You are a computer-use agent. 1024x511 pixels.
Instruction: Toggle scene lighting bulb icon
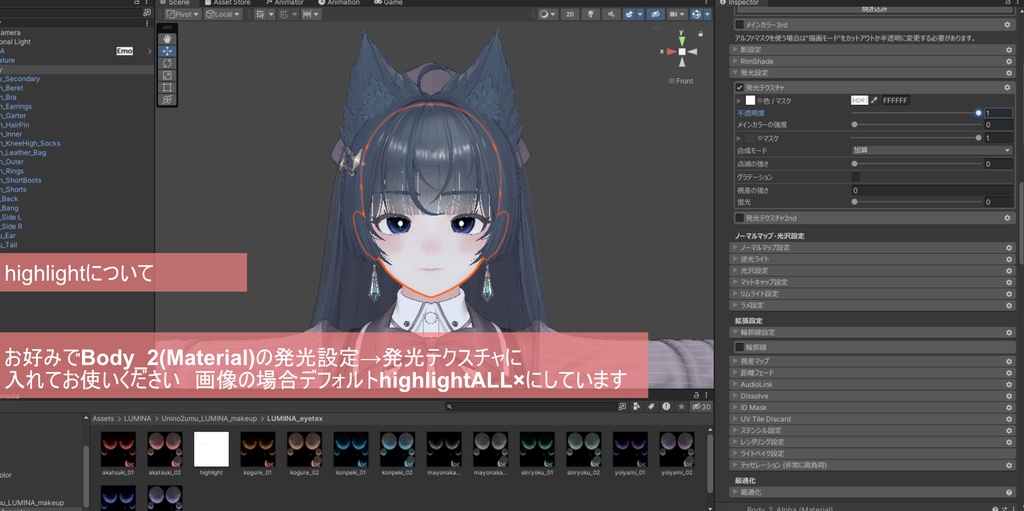[591, 14]
